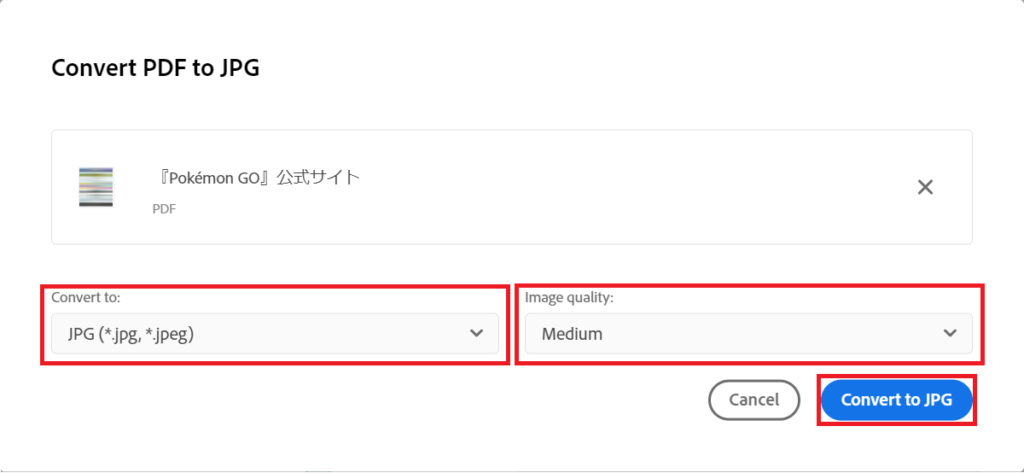This screenshot has height=473, width=1024.
Task: Click the blue Convert to JPG button
Action: [x=896, y=400]
